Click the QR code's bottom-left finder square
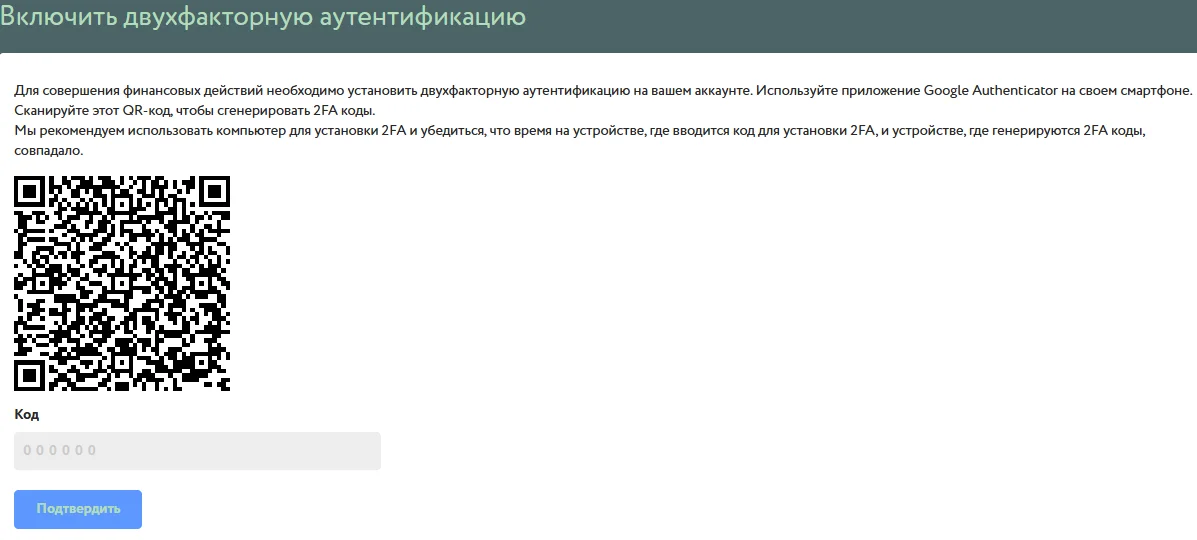 click(30, 376)
